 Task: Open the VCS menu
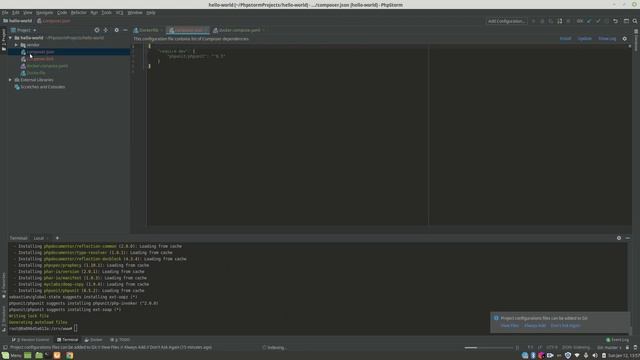(119, 13)
